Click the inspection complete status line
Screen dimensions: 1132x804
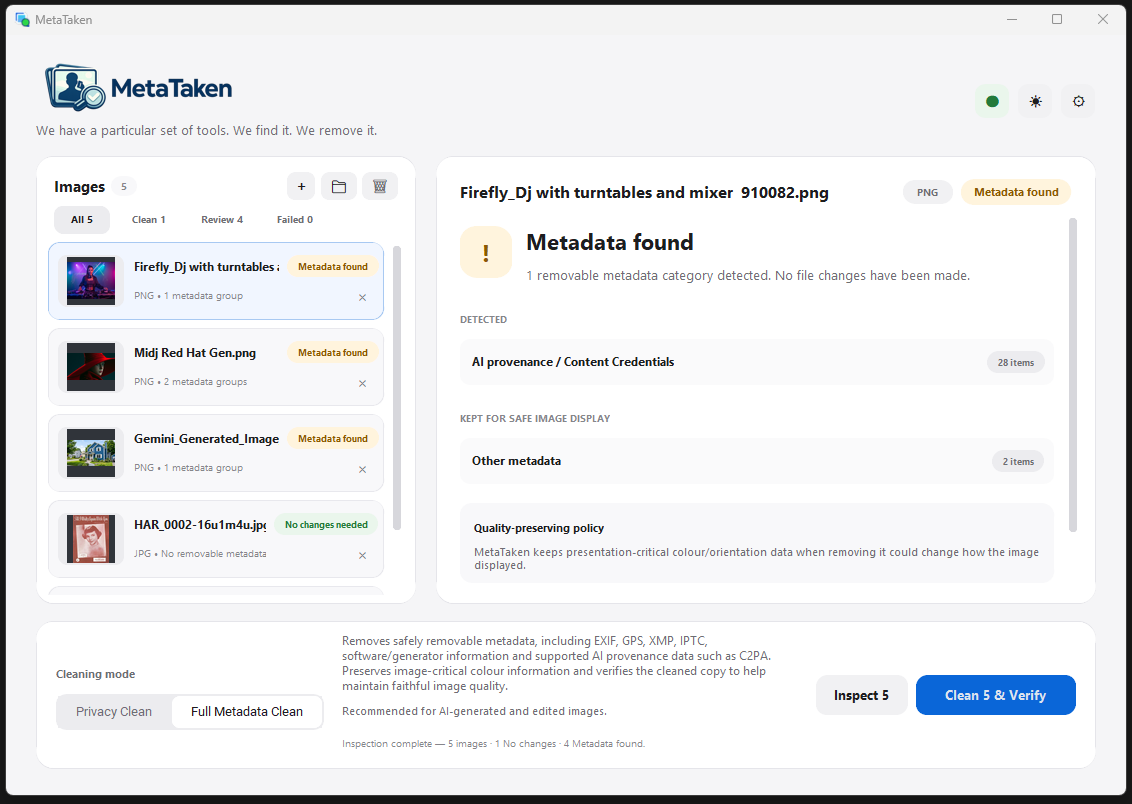coord(493,743)
